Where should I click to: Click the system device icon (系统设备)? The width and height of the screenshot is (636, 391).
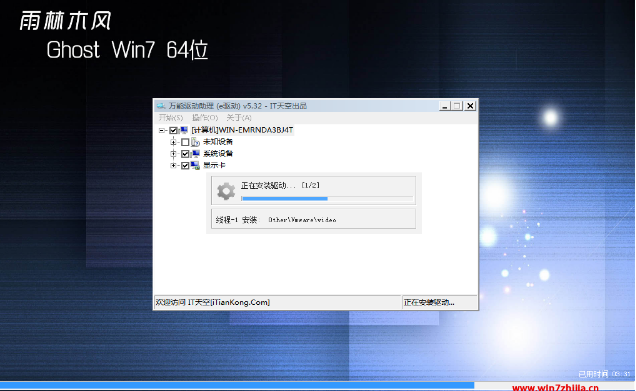click(x=196, y=154)
